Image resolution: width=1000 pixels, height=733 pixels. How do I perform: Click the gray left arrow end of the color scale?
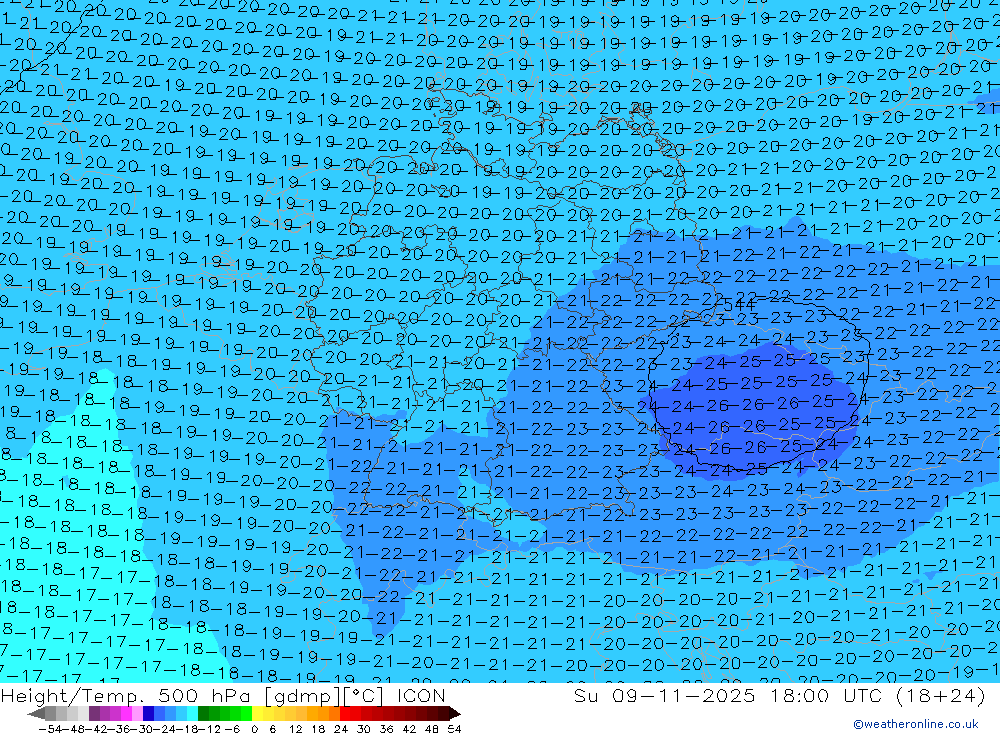(36, 714)
